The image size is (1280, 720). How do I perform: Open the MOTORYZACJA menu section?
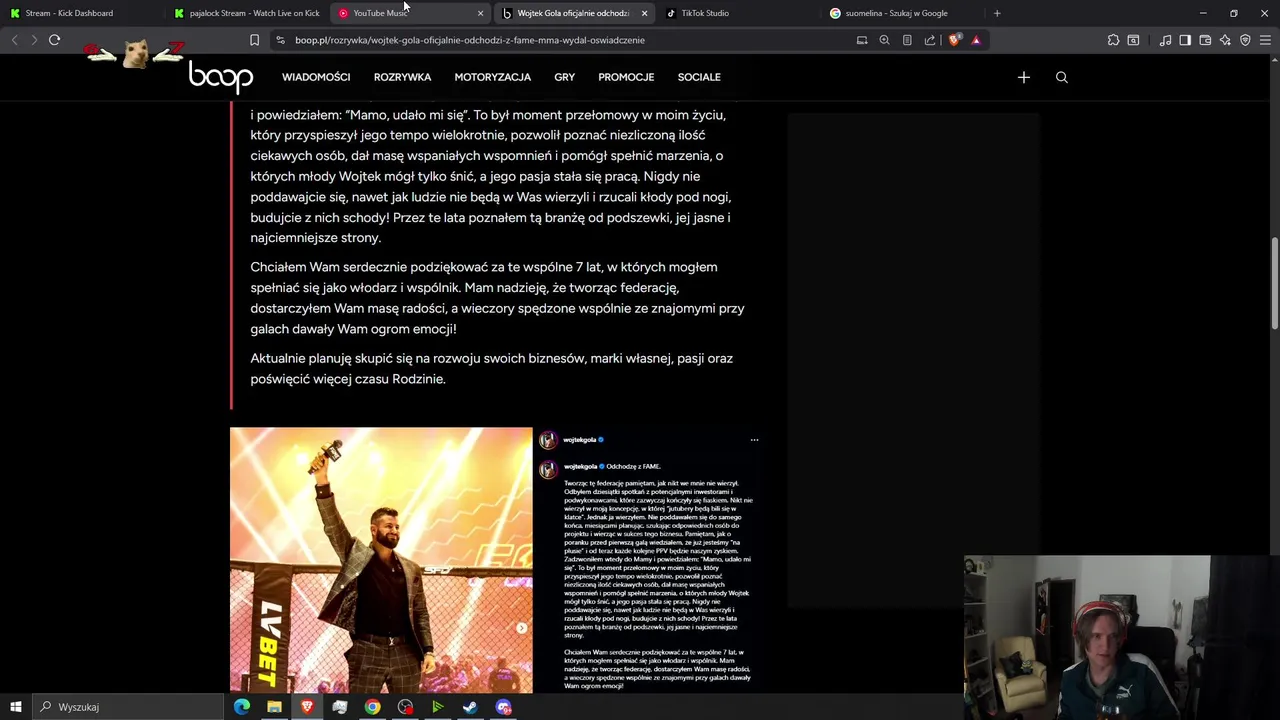click(x=493, y=77)
